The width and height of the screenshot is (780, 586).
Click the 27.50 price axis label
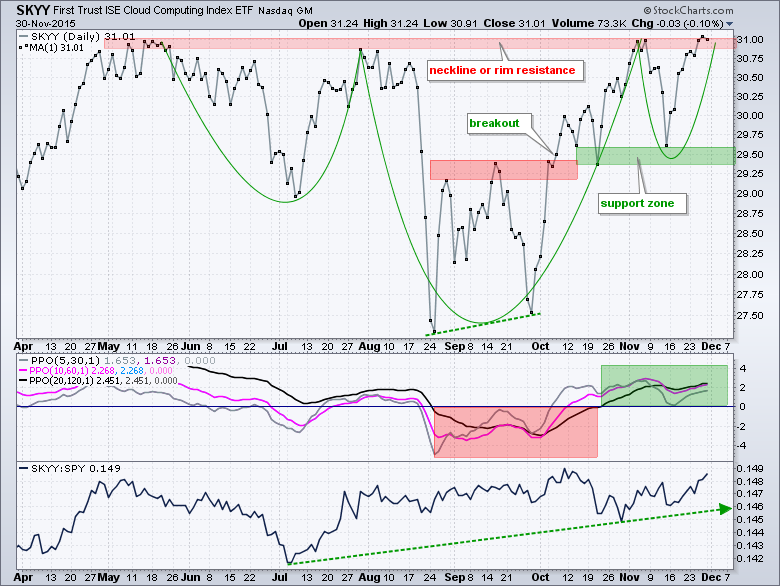[750, 316]
